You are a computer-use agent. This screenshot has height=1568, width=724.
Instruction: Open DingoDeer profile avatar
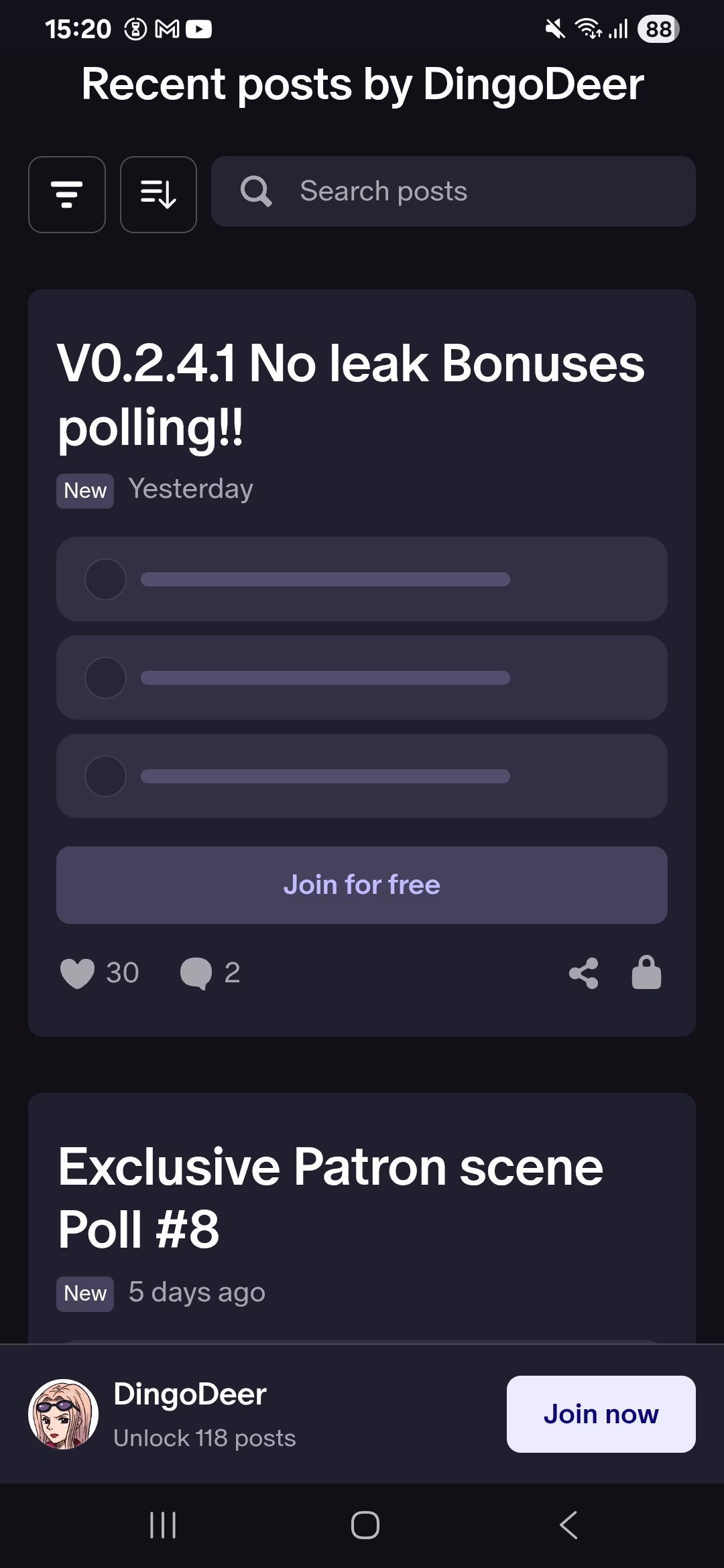[x=64, y=1414]
